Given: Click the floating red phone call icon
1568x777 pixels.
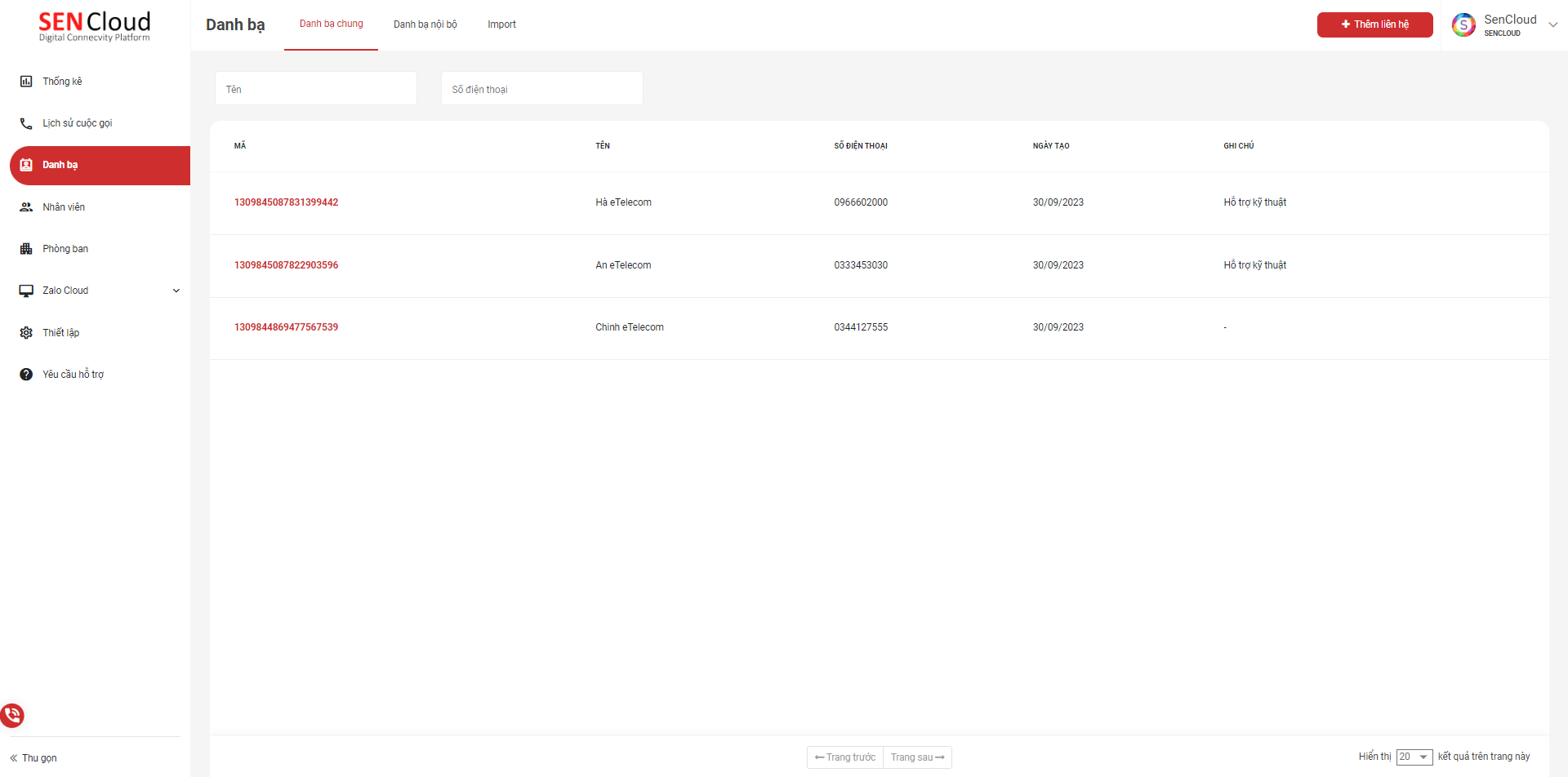Looking at the screenshot, I should [12, 716].
